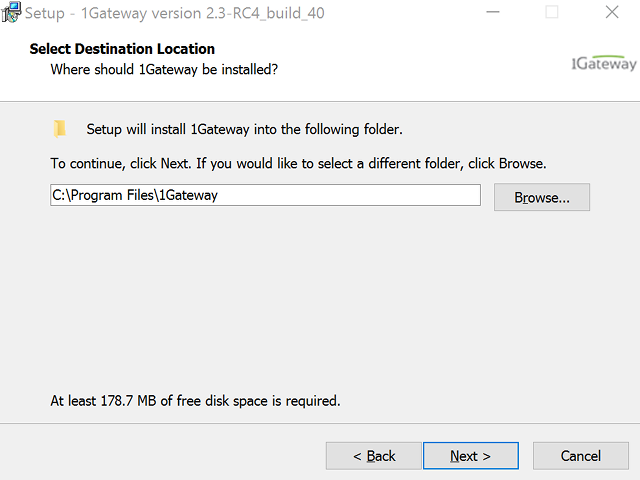Open the Browse folder dialog
Image resolution: width=640 pixels, height=480 pixels.
pos(541,197)
